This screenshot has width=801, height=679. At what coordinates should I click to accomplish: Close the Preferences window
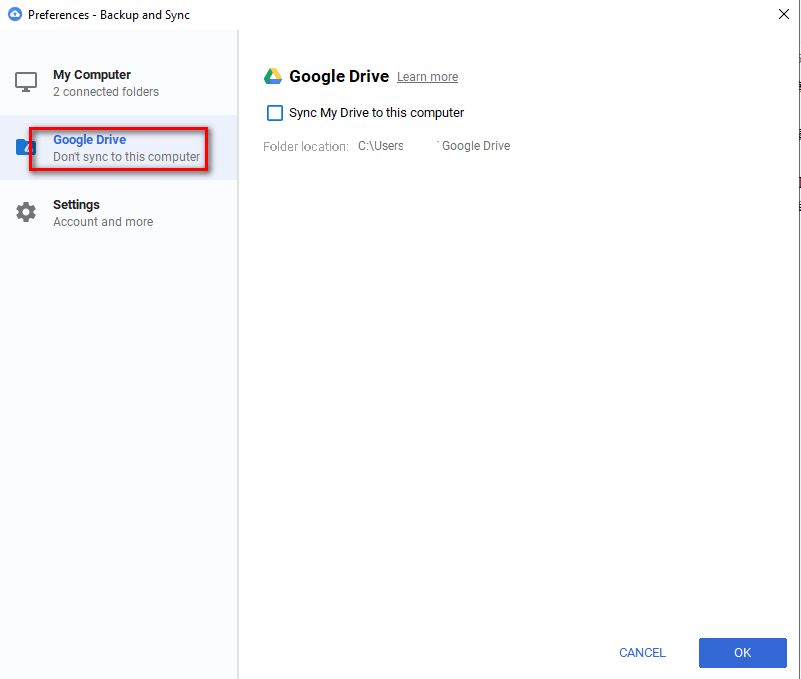[783, 14]
